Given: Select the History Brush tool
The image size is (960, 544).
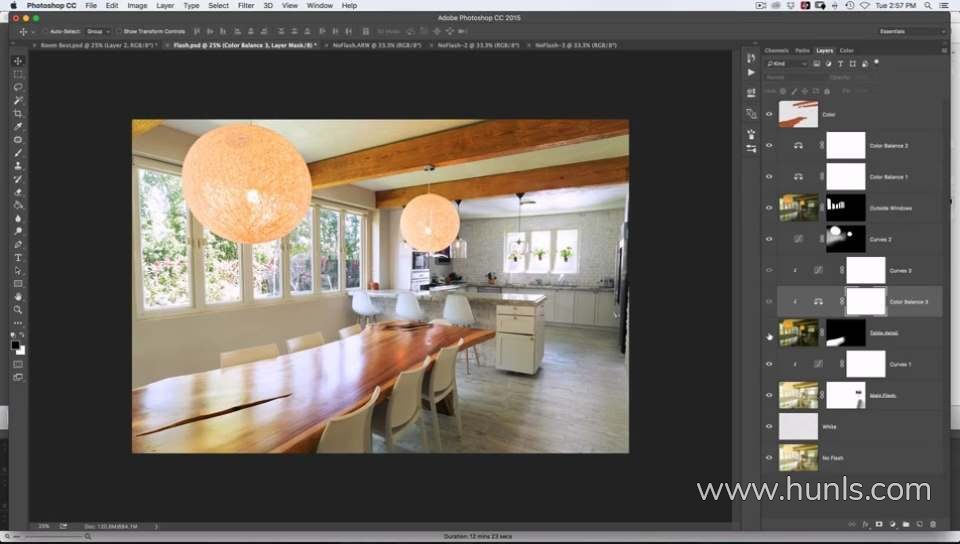Looking at the screenshot, I should pyautogui.click(x=18, y=179).
